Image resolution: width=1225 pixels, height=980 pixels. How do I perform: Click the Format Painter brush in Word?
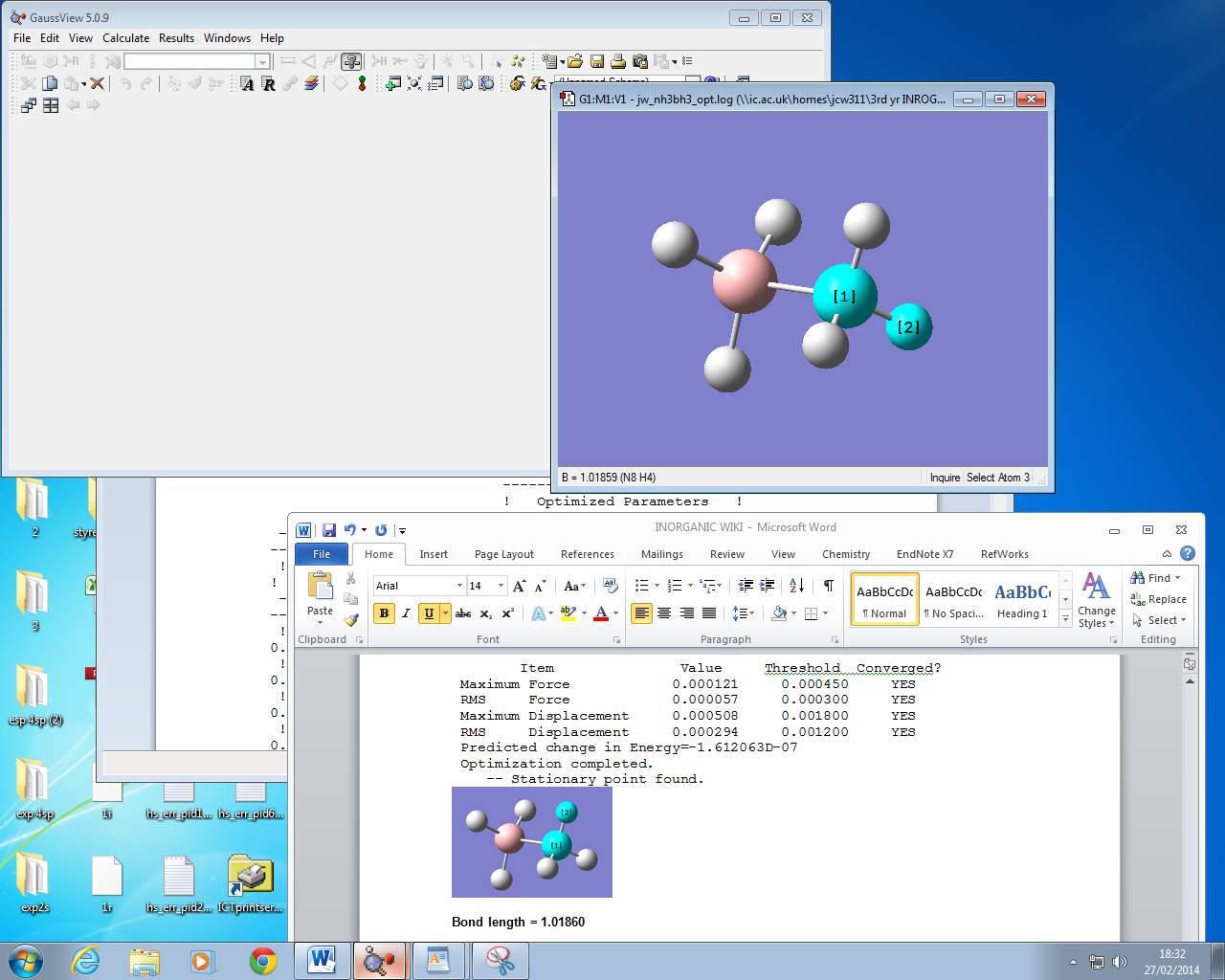tap(351, 619)
